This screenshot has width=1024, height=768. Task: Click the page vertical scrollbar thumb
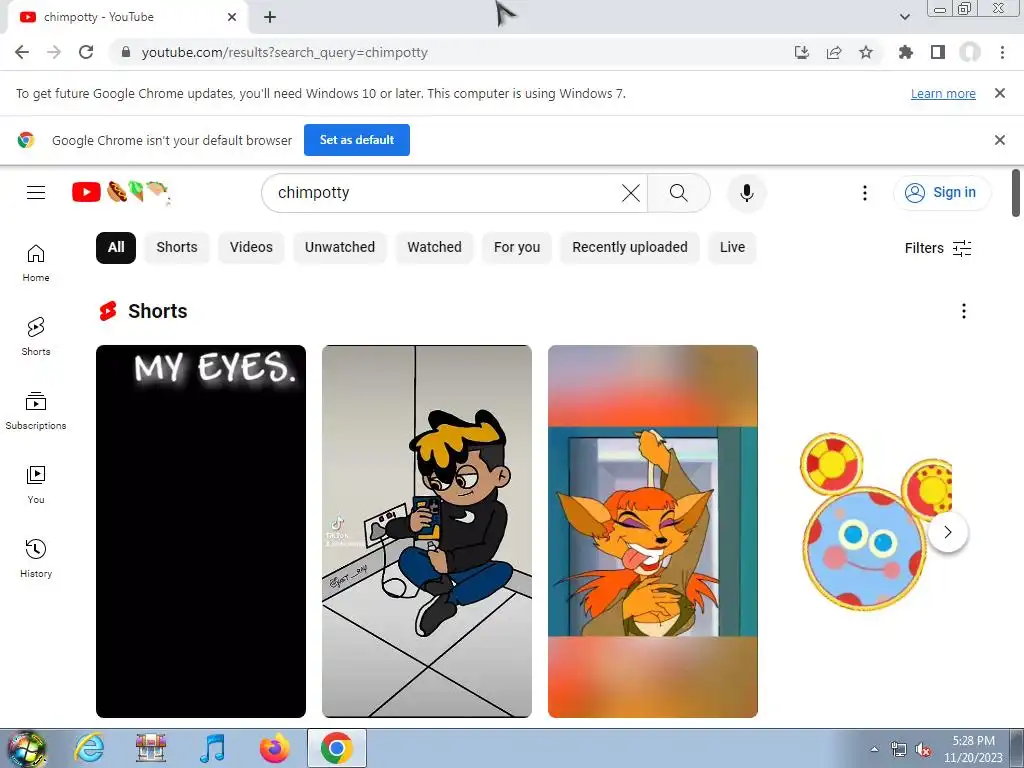(x=1016, y=193)
